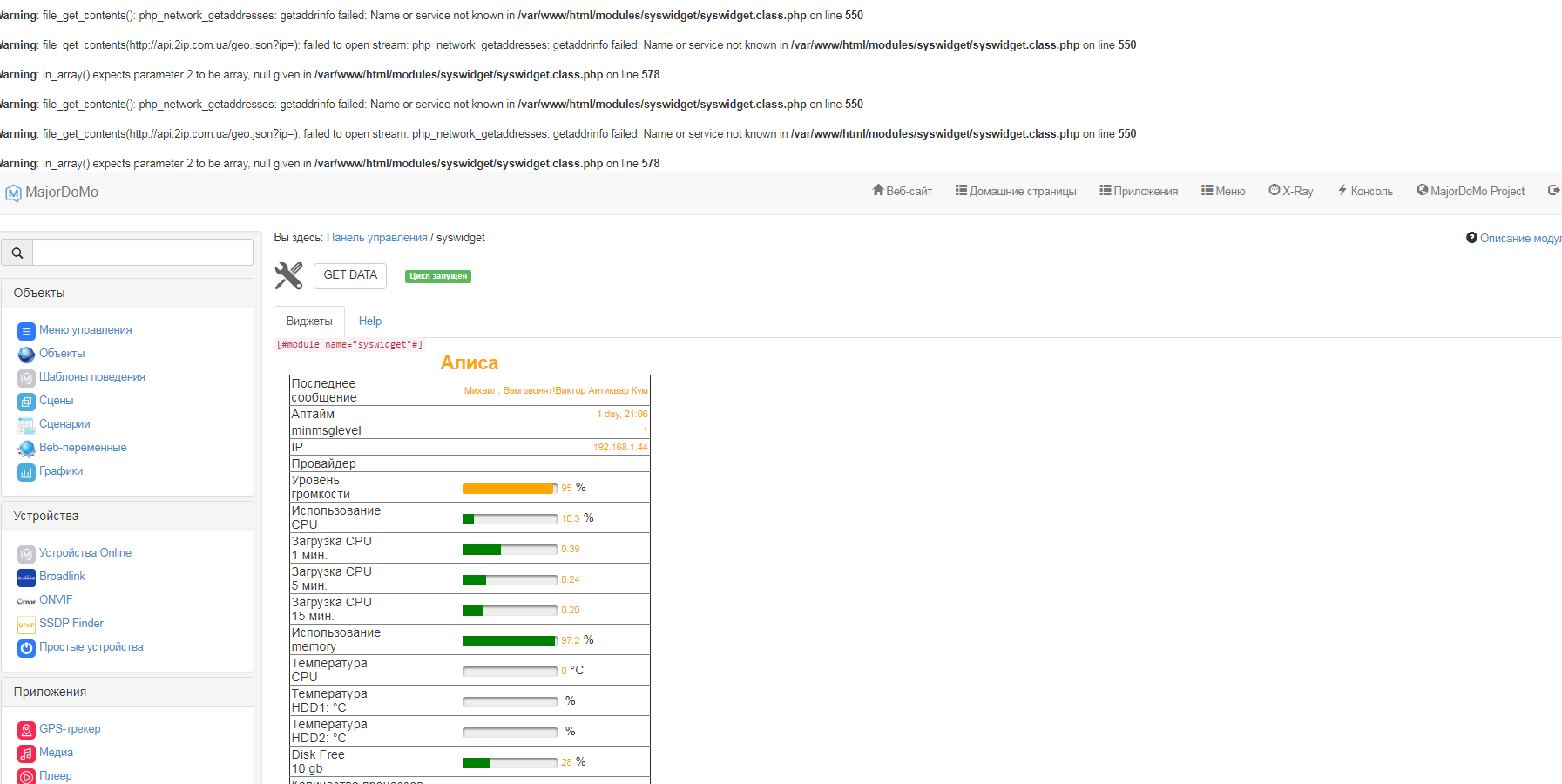The width and height of the screenshot is (1562, 784).
Task: Click the Broadlink device icon
Action: point(26,578)
